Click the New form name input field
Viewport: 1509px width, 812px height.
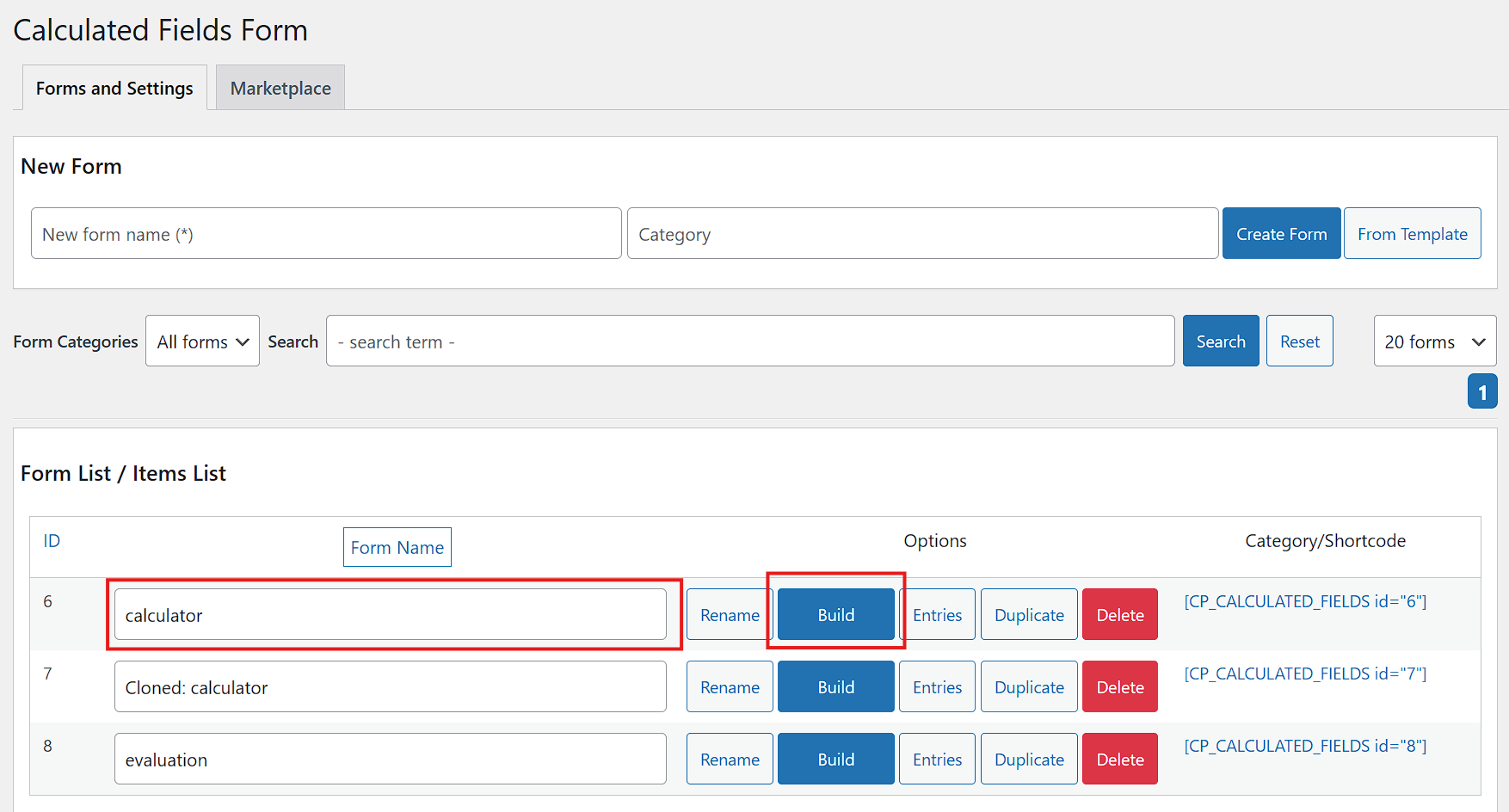pos(326,234)
